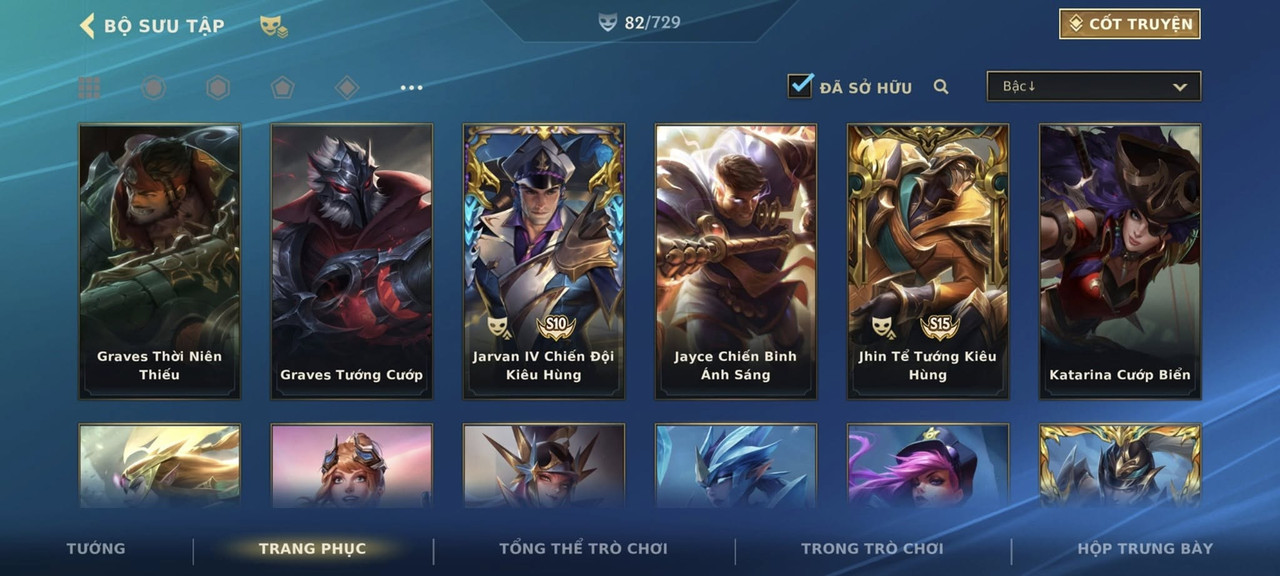Expand the Bậc sort dropdown

coord(1094,87)
